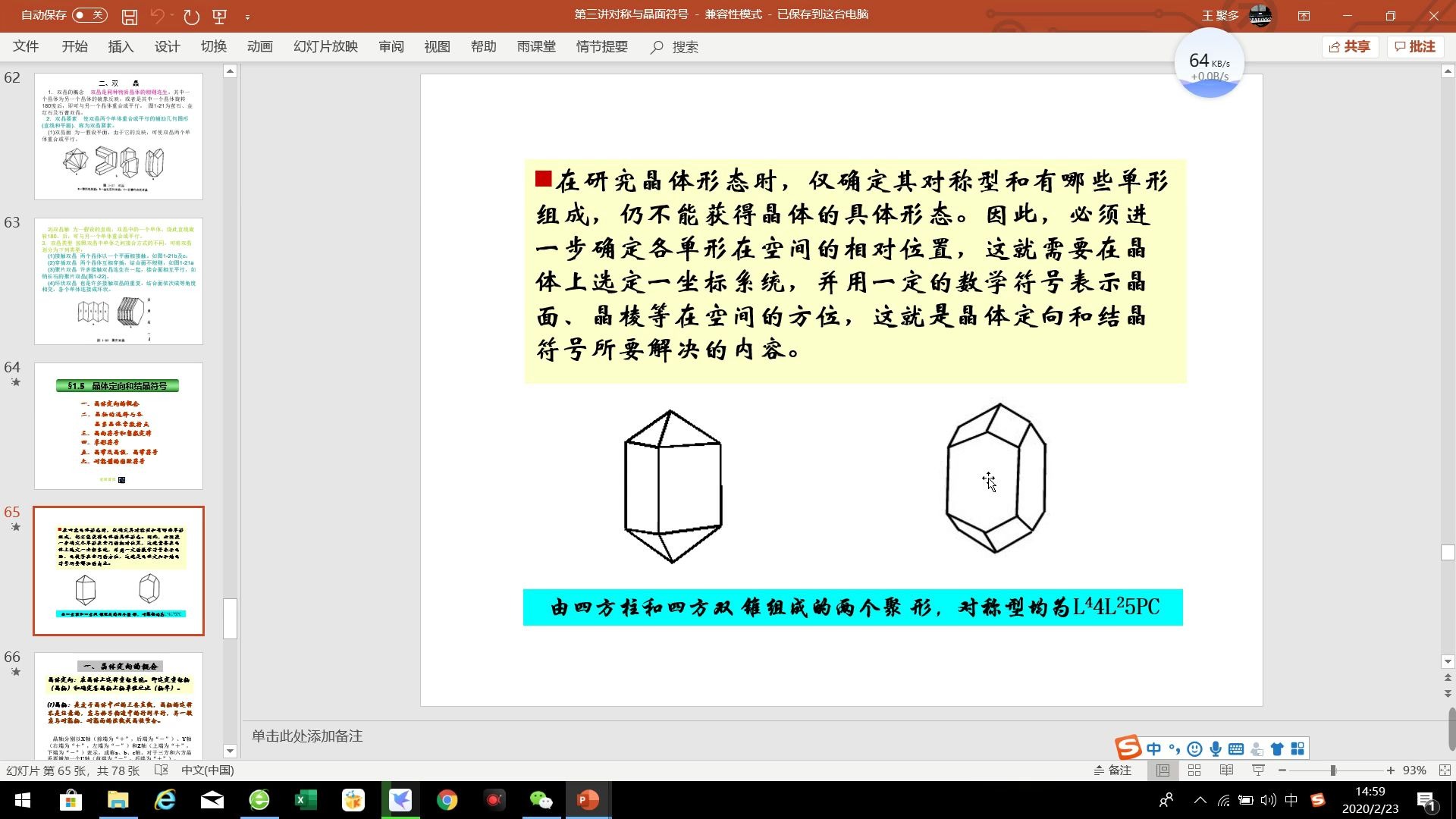The width and height of the screenshot is (1456, 819).
Task: Start Slide Show from status bar icon
Action: [x=1258, y=770]
